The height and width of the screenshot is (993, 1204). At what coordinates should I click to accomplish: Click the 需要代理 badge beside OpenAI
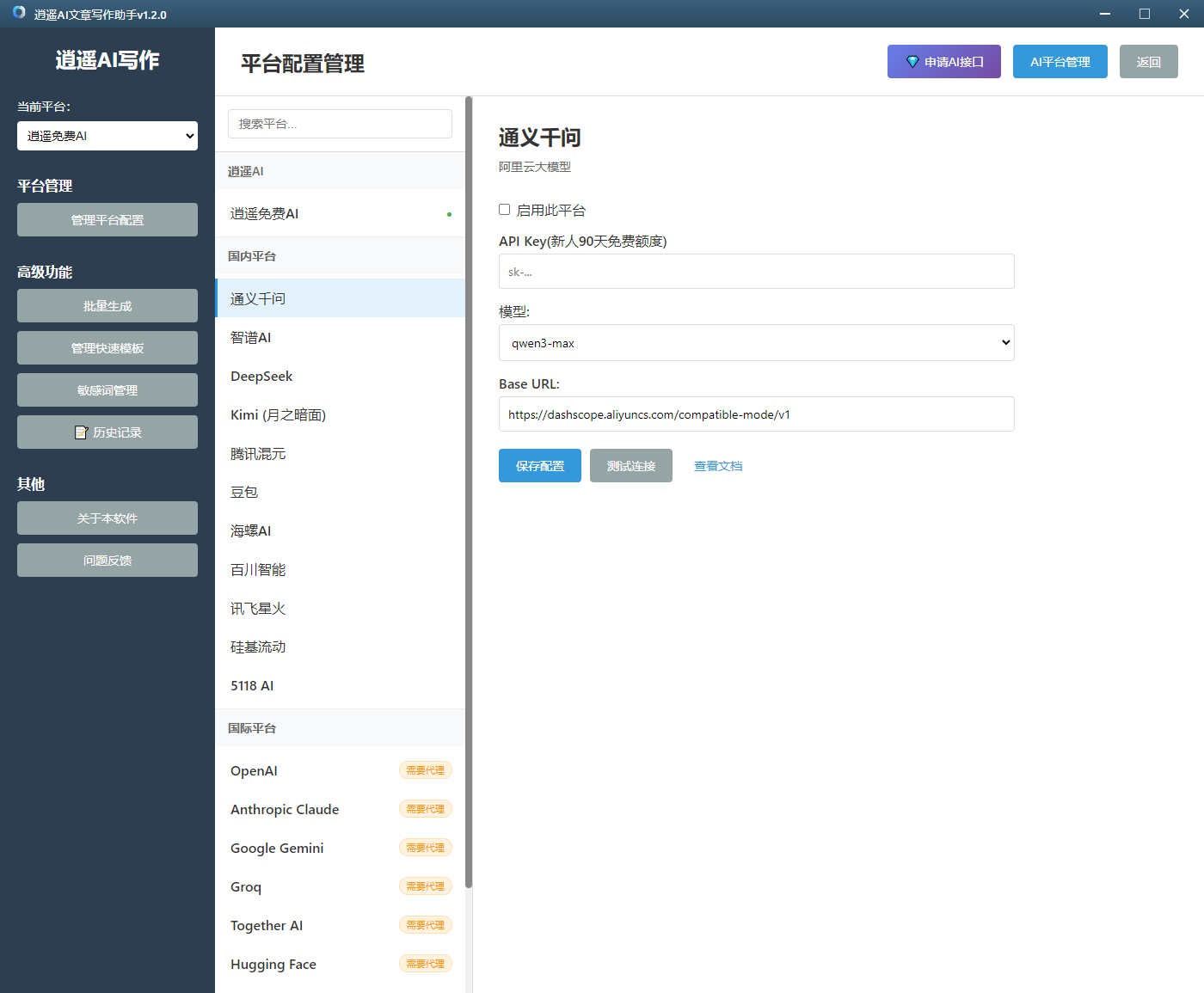425,770
